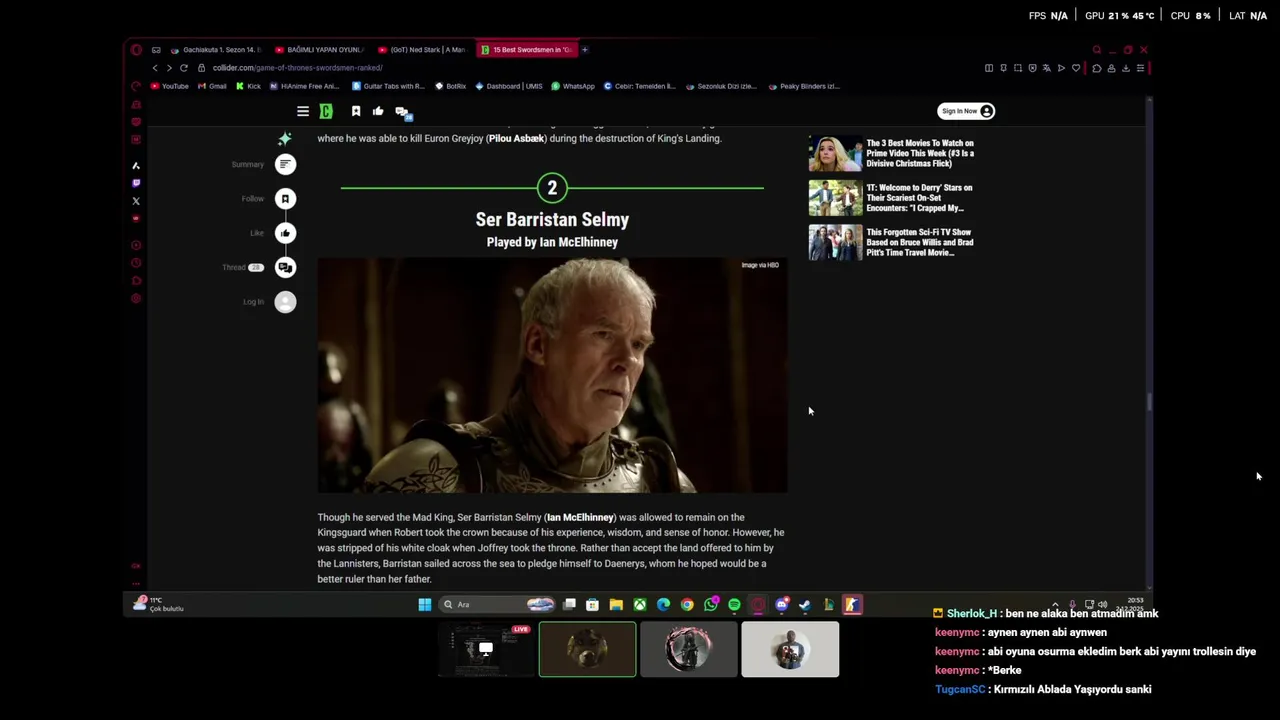Open a new browser tab

(x=585, y=49)
